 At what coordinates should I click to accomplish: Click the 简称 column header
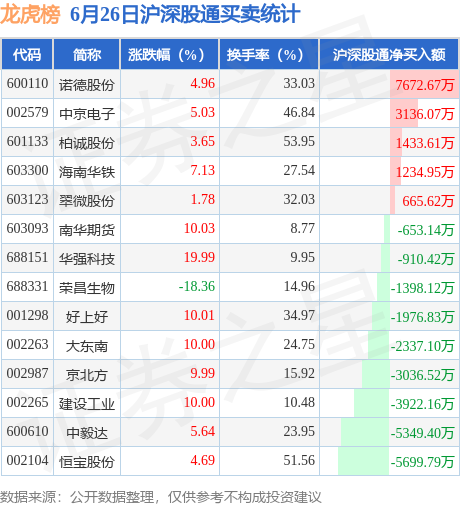87,54
